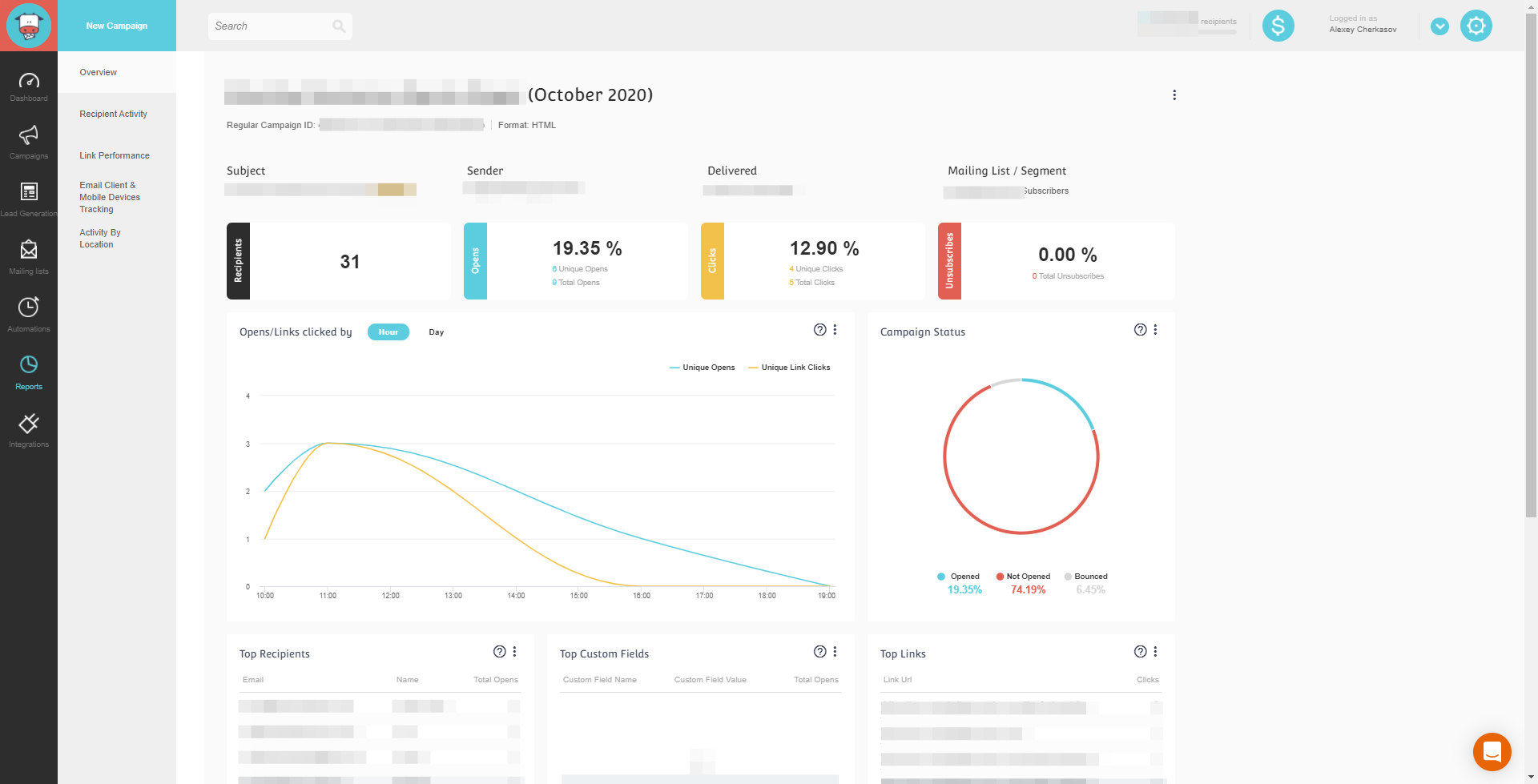Click the Opens 19.35 % card
This screenshot has height=784, width=1538.
576,261
